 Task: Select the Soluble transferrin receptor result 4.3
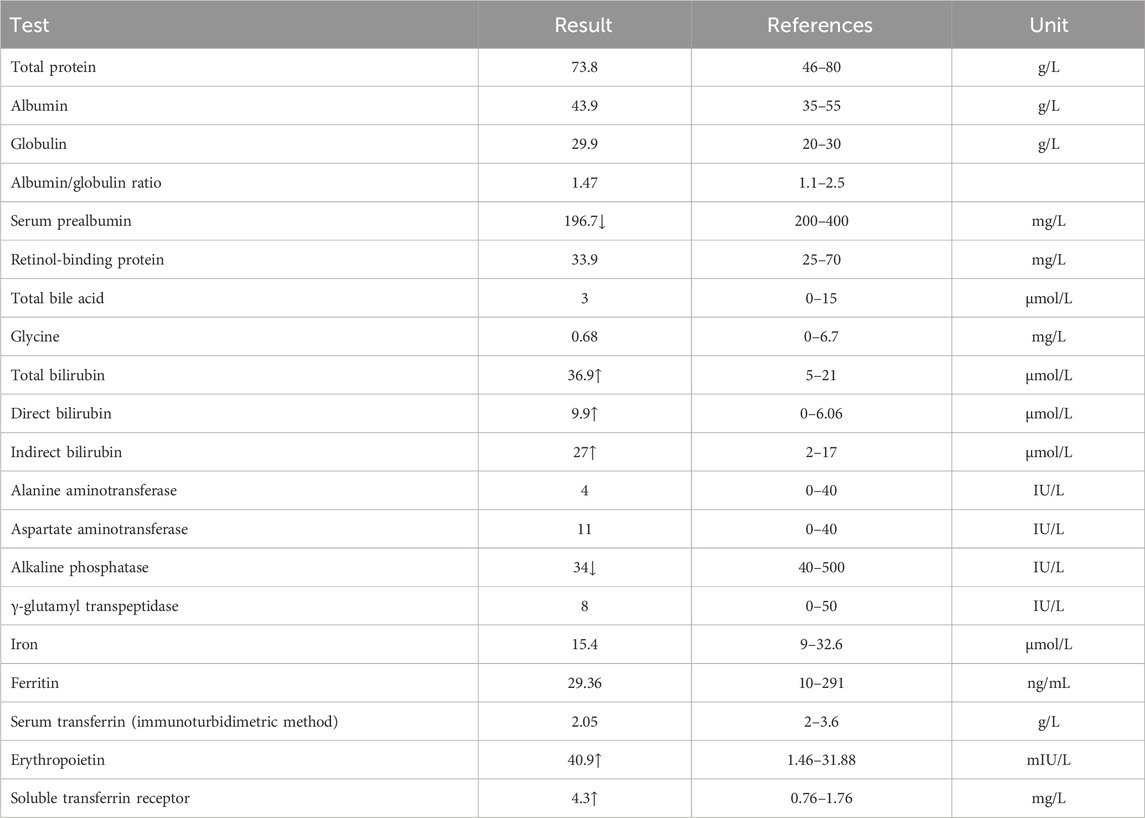(582, 799)
